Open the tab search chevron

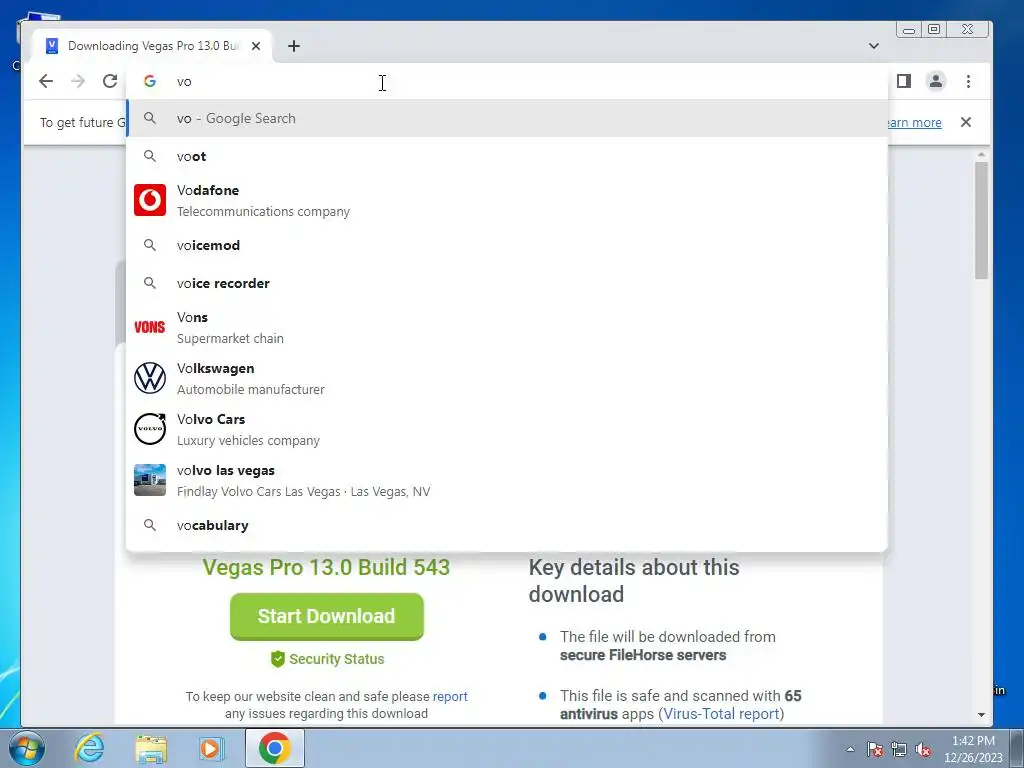click(874, 46)
